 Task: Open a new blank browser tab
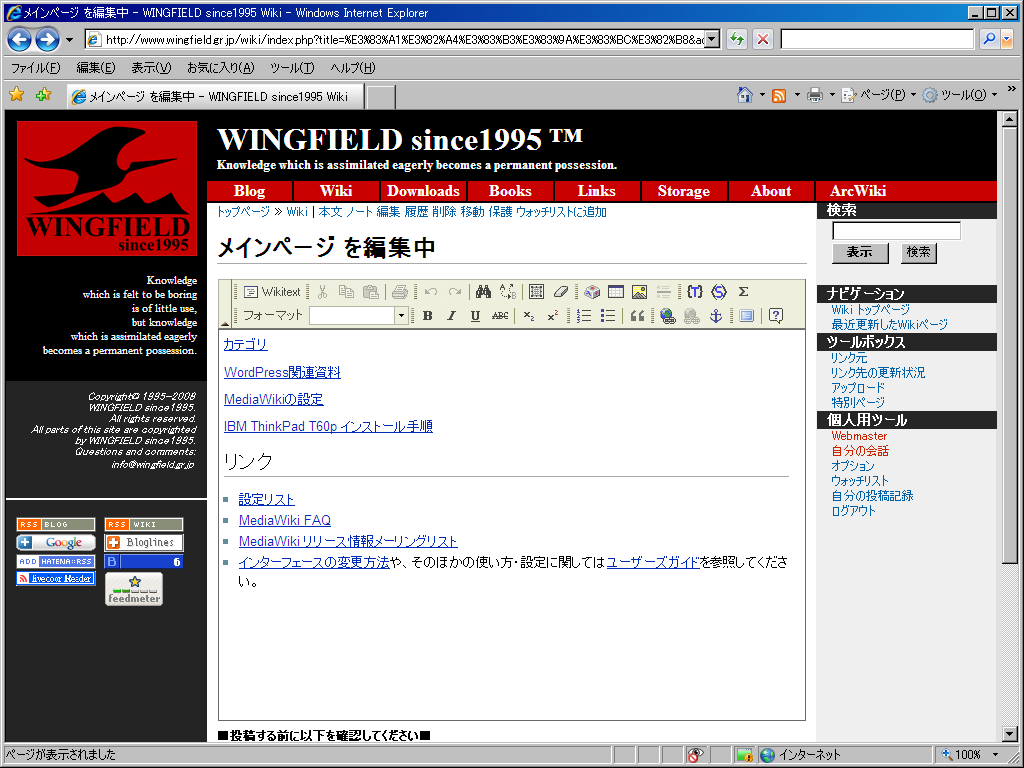381,97
